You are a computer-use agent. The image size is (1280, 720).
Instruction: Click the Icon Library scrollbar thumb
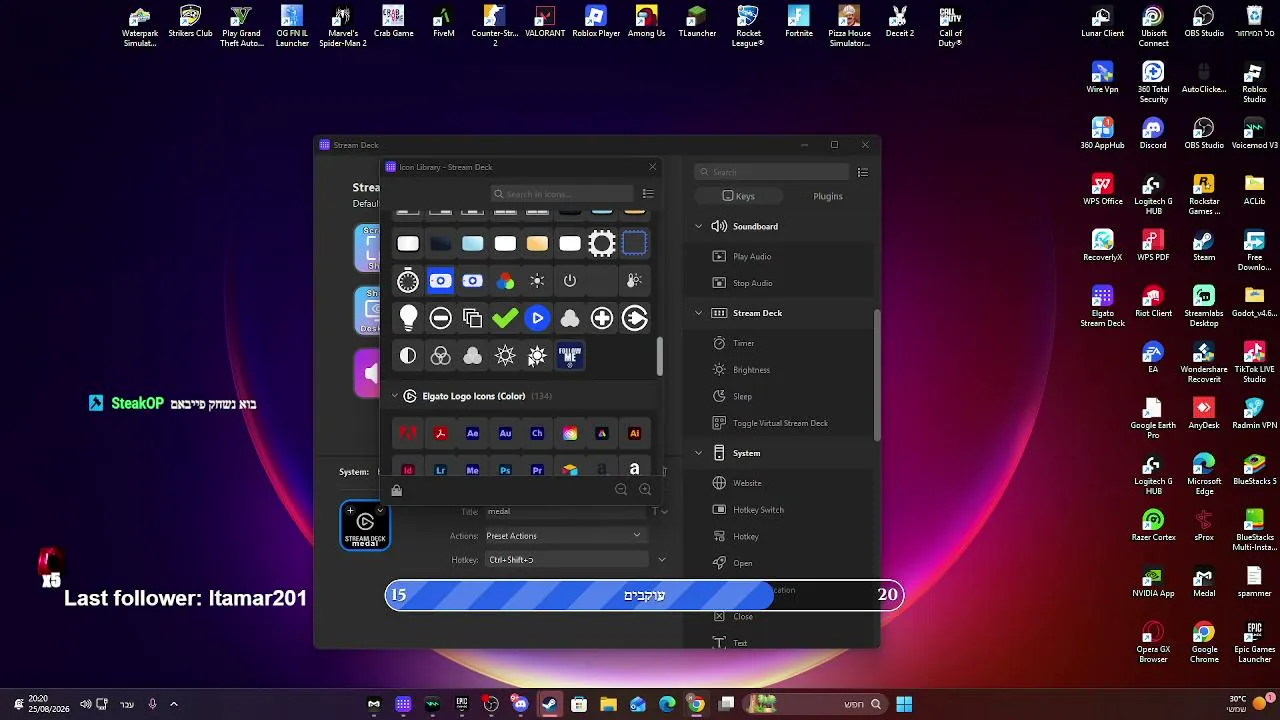660,357
